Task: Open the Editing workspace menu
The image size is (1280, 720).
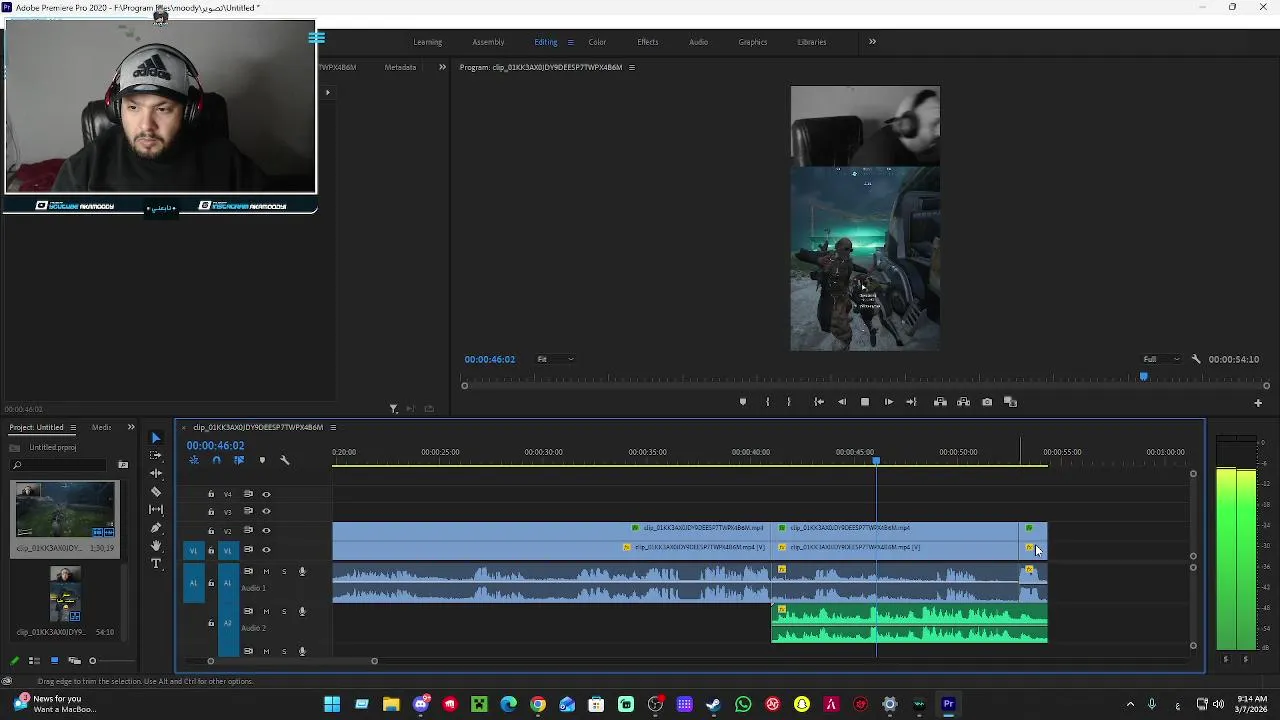Action: click(570, 42)
